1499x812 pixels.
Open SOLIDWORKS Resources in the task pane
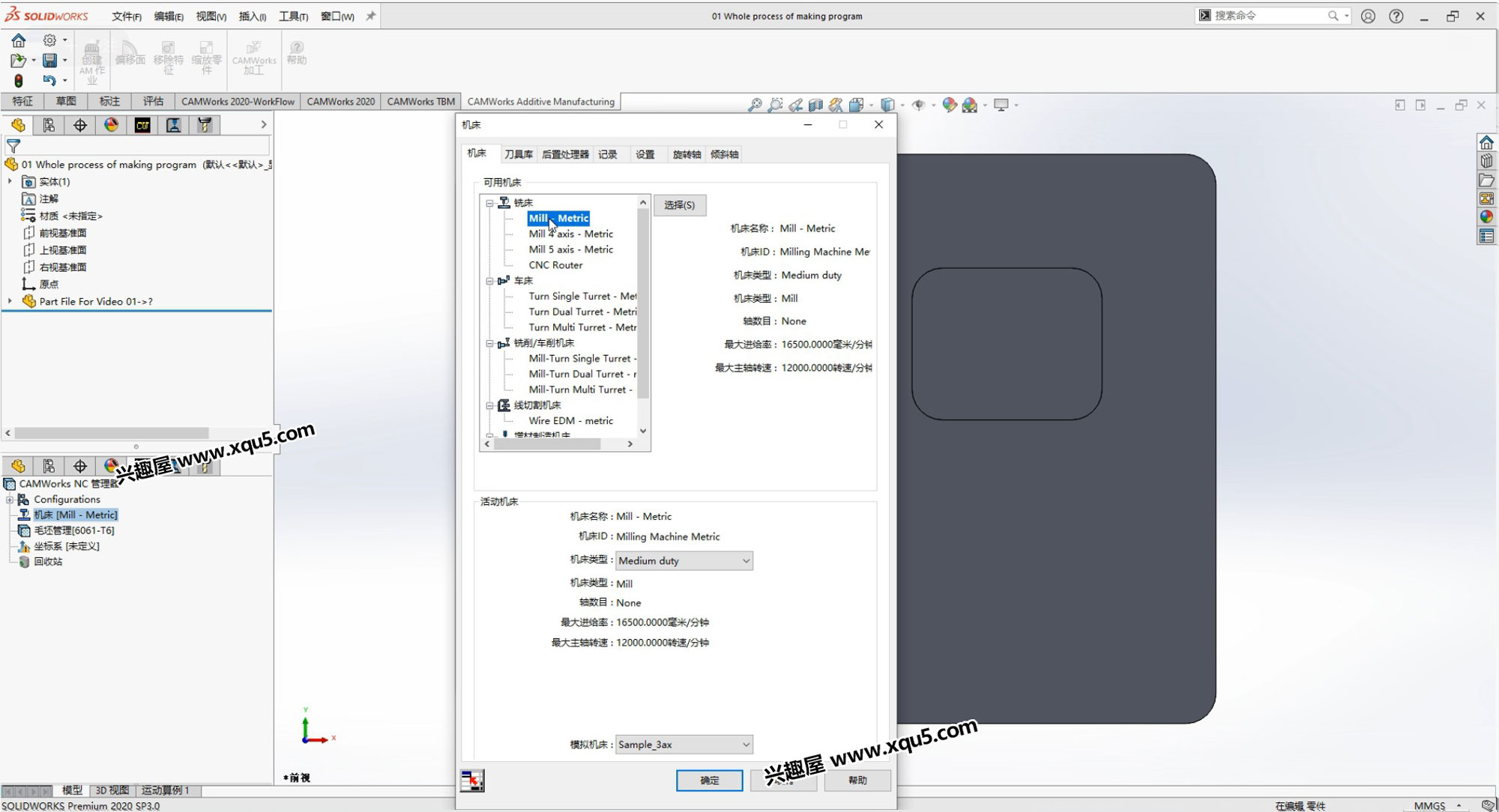click(1486, 142)
